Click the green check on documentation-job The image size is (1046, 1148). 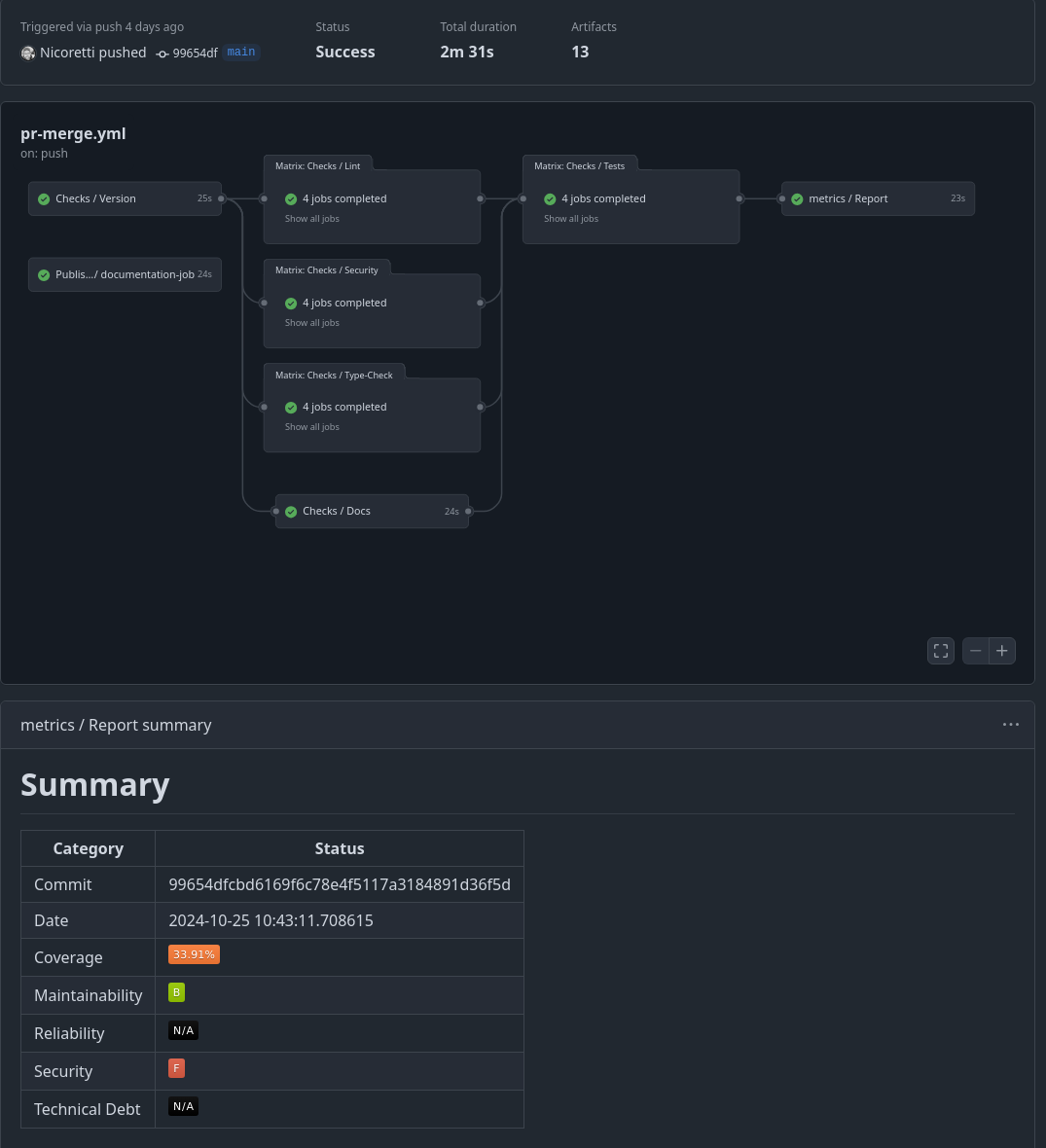pos(44,274)
